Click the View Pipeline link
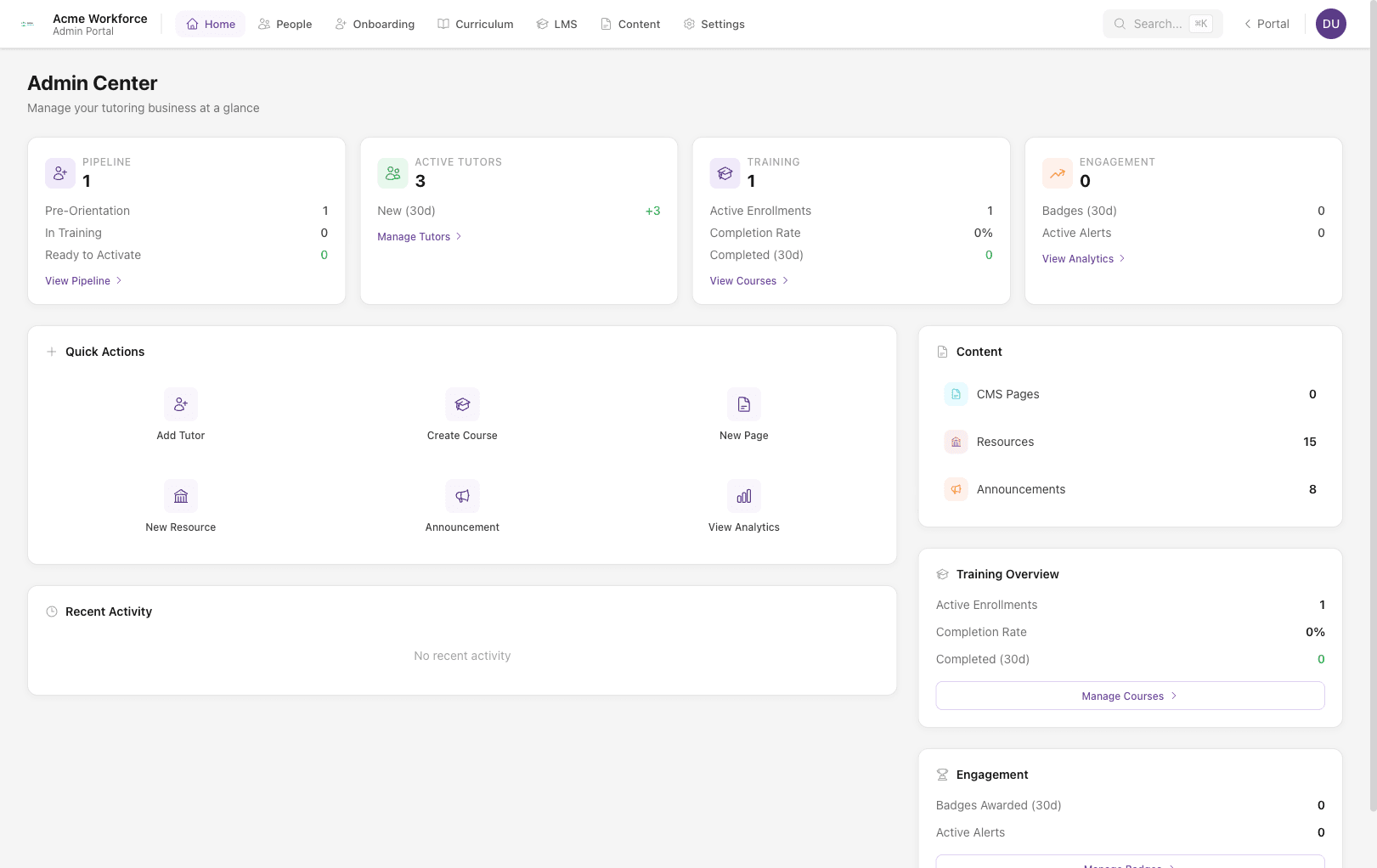This screenshot has width=1377, height=868. pyautogui.click(x=78, y=280)
